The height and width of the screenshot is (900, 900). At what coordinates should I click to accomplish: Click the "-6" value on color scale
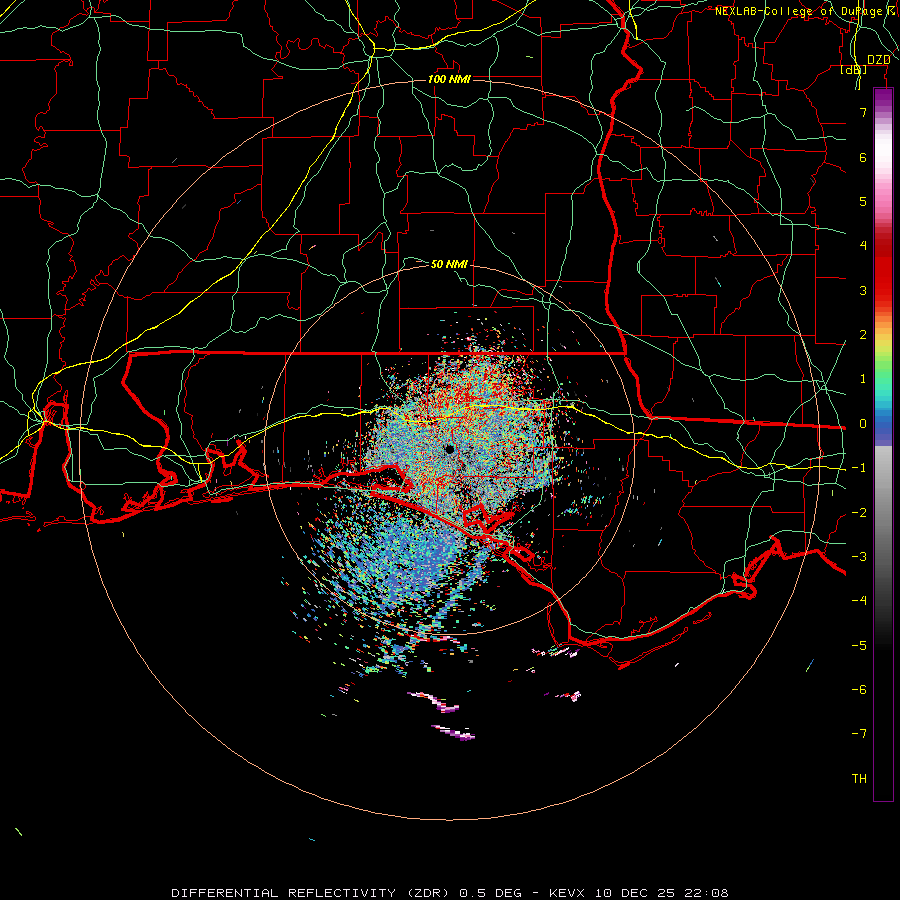click(859, 689)
